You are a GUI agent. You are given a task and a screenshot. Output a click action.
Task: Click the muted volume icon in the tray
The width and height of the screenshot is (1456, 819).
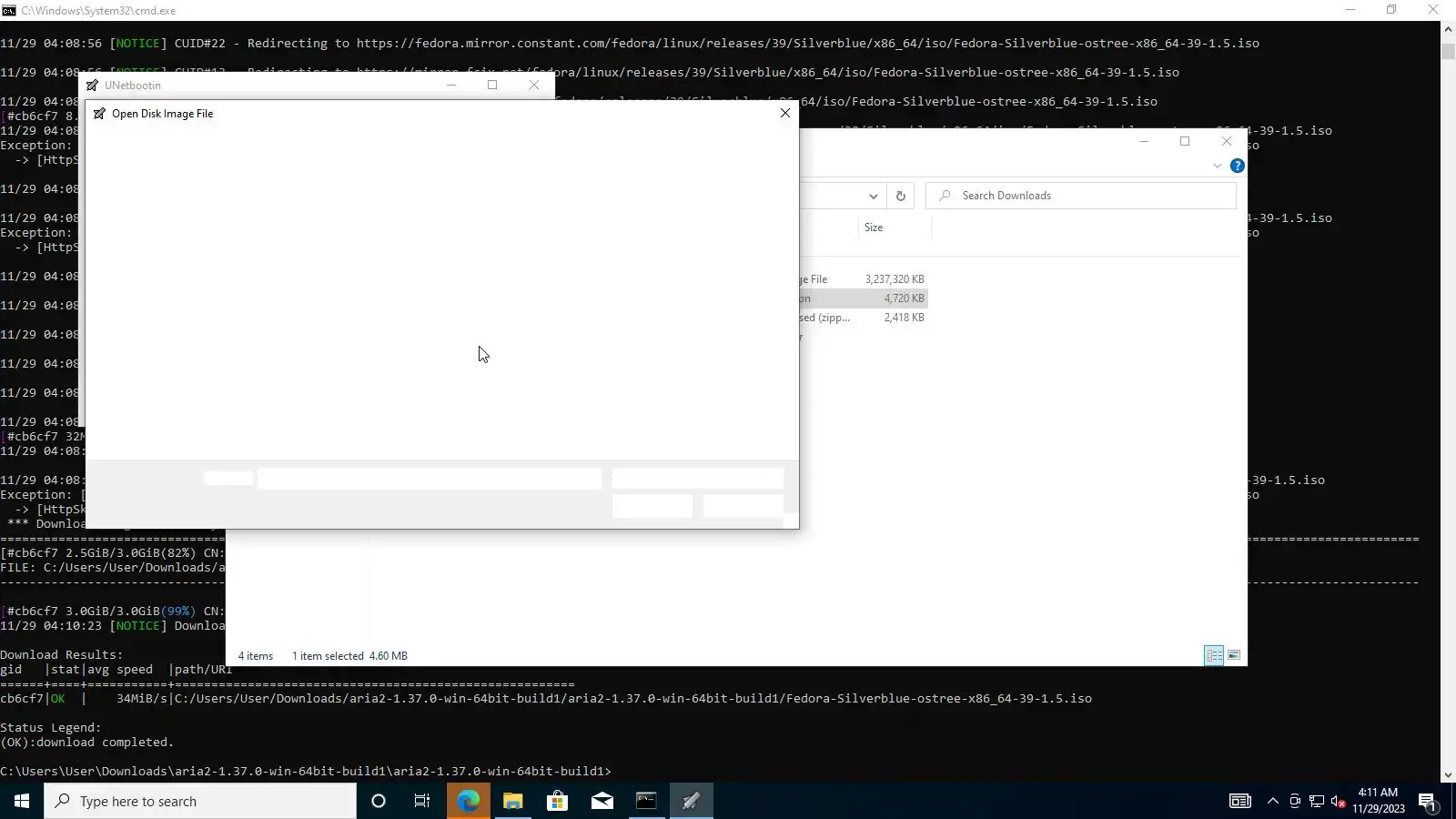pyautogui.click(x=1339, y=801)
